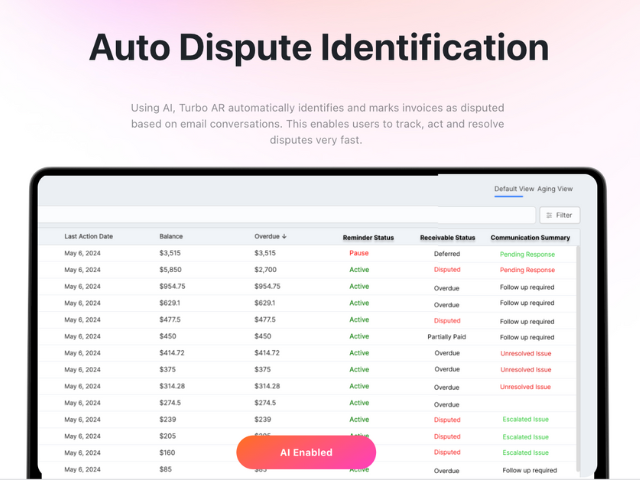Screen dimensions: 640x480
Task: Open Escalated Issue in the $160 row
Action: 526,453
